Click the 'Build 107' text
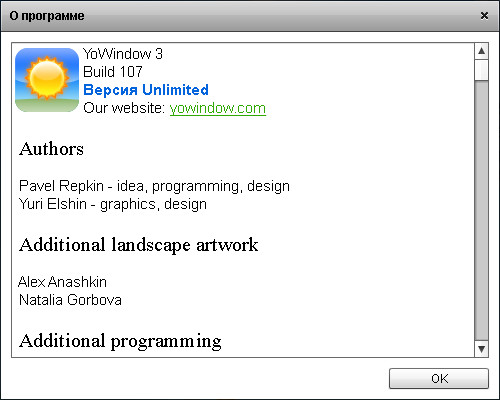Viewport: 500px width, 400px height. (x=113, y=72)
